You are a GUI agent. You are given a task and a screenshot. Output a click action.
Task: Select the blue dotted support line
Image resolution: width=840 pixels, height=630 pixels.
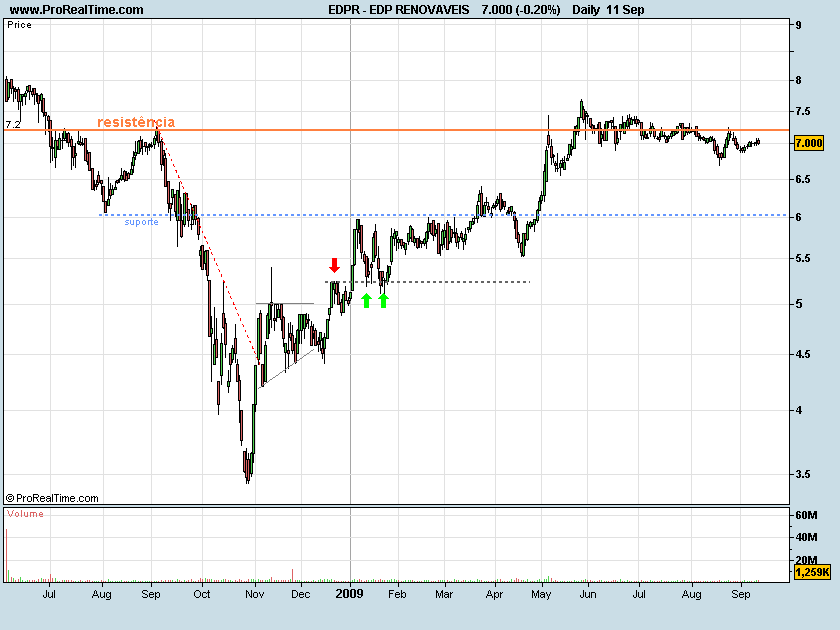pos(444,215)
